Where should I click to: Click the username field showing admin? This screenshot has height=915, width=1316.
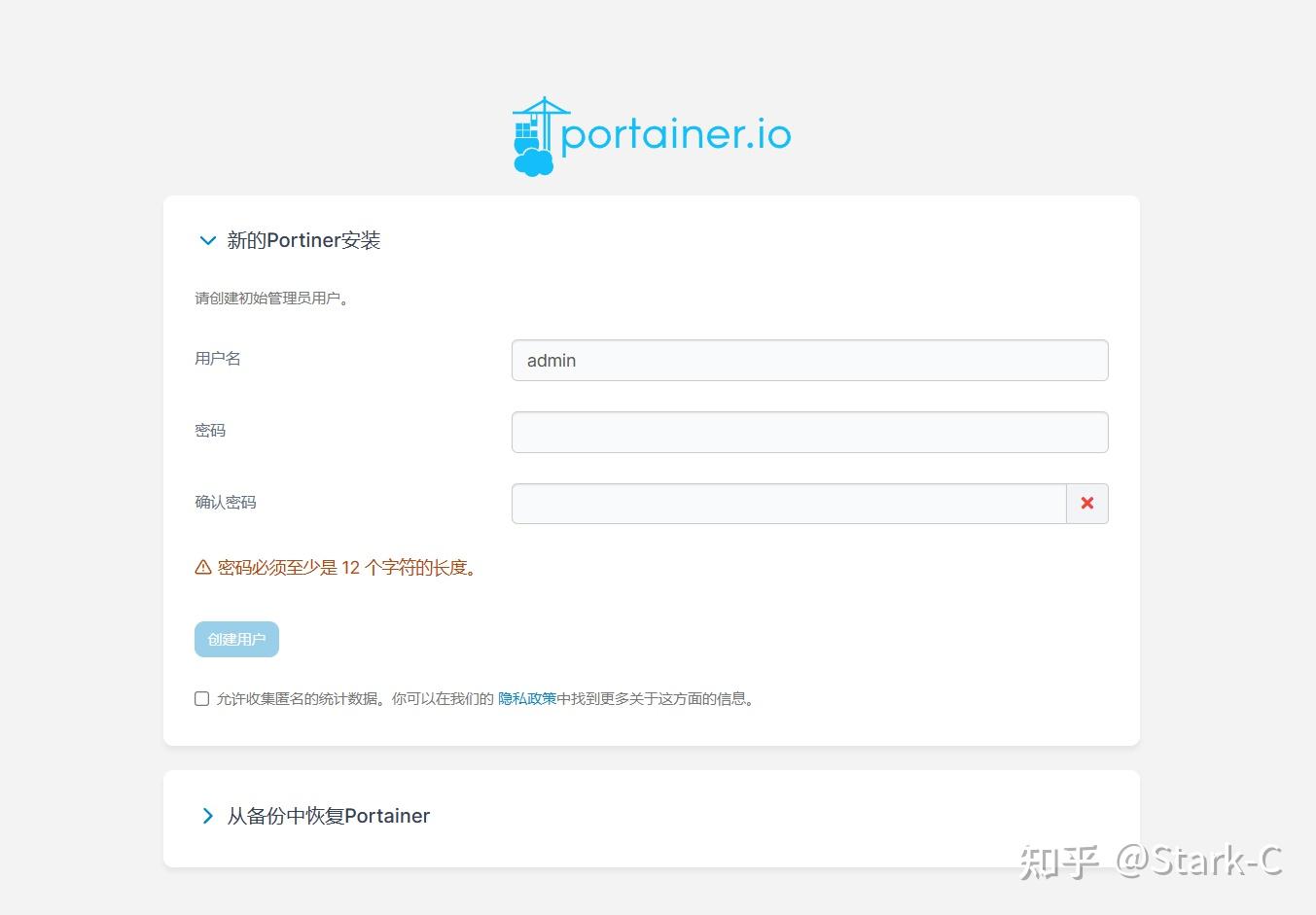(x=809, y=360)
